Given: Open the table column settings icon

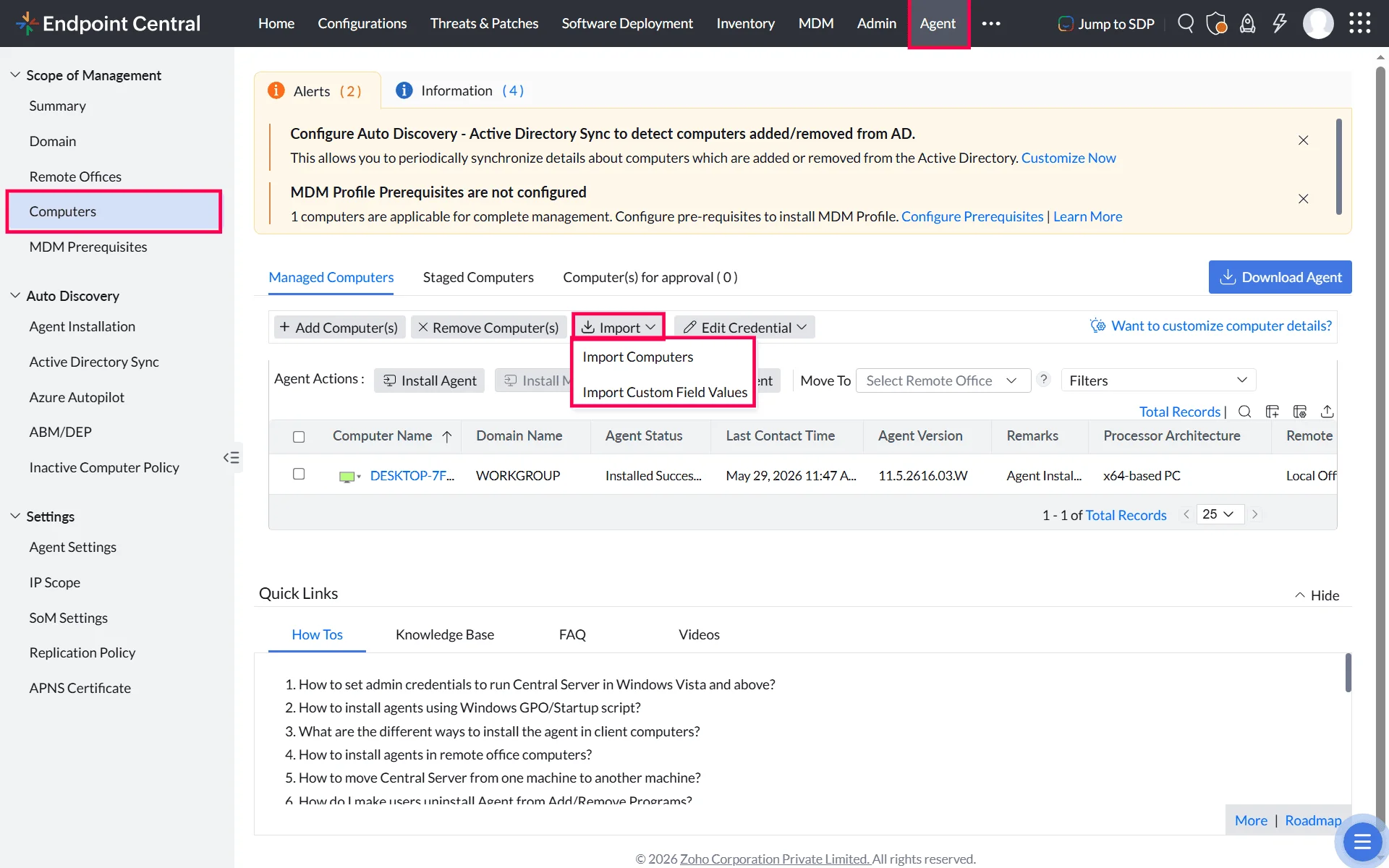Looking at the screenshot, I should (x=1300, y=412).
